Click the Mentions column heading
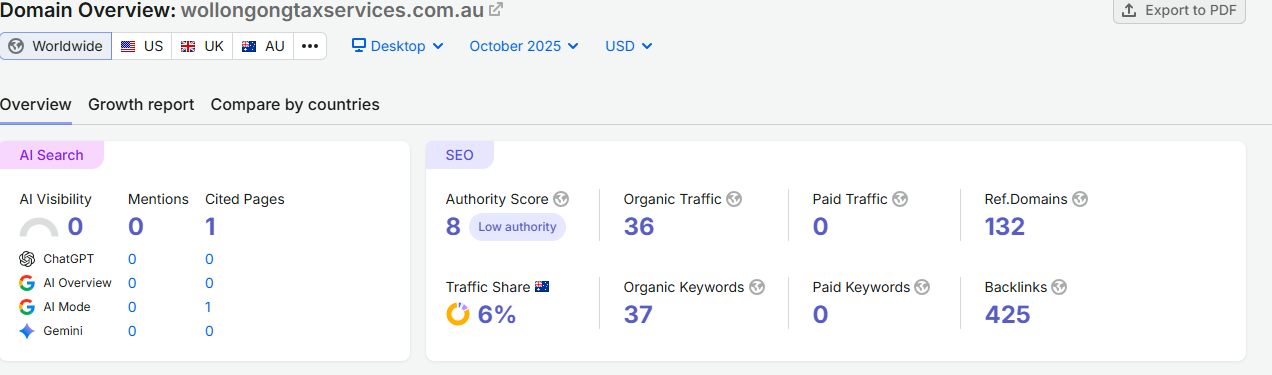The image size is (1272, 375). (158, 199)
